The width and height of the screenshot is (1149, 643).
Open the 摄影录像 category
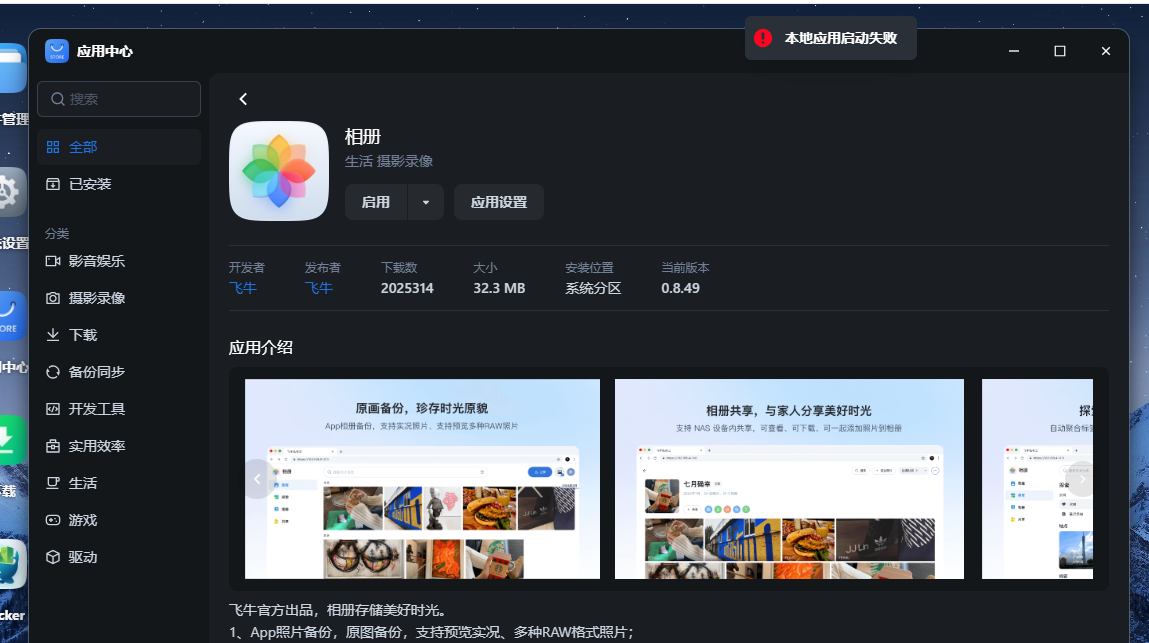119,298
